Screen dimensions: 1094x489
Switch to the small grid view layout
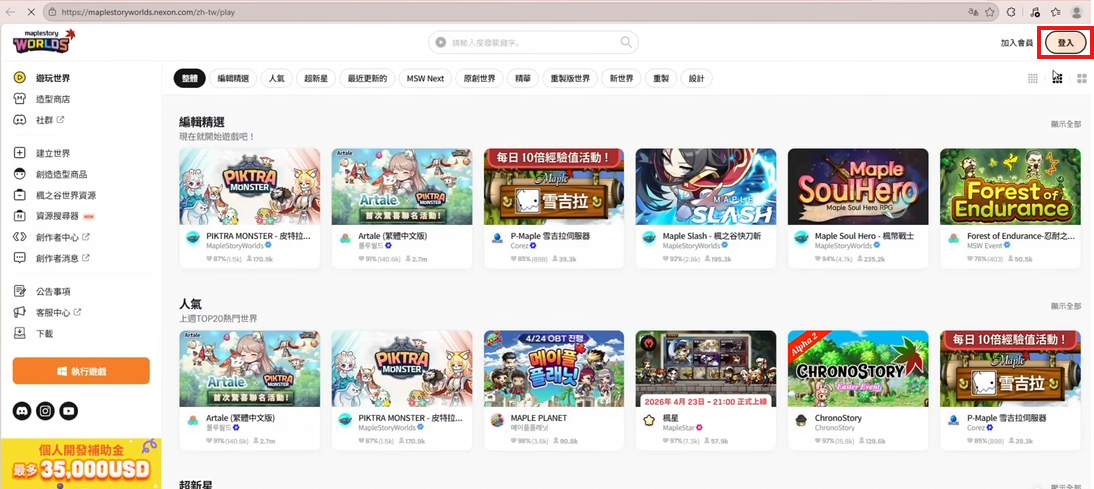pyautogui.click(x=1033, y=78)
